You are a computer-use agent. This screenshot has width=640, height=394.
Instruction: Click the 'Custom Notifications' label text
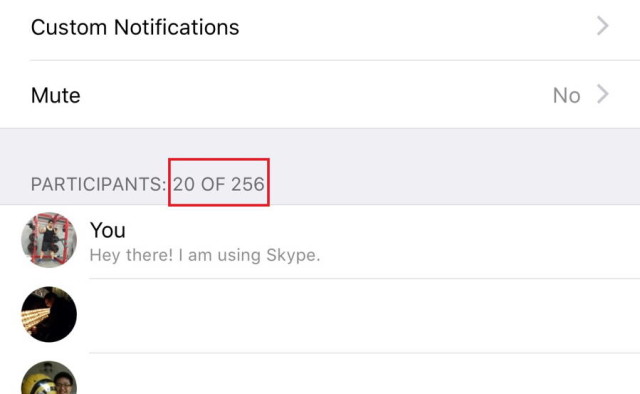pyautogui.click(x=135, y=27)
